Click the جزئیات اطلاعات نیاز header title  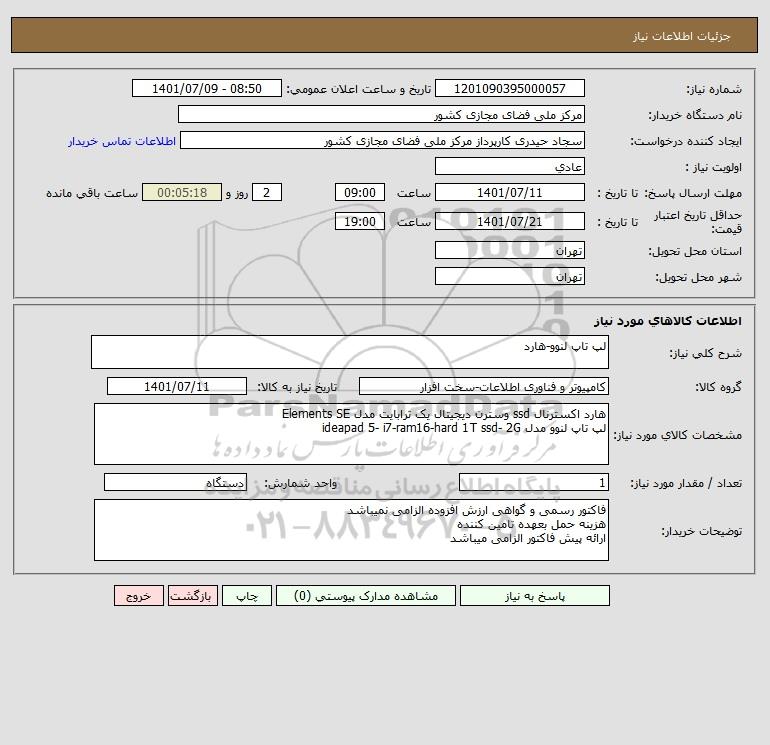(682, 36)
